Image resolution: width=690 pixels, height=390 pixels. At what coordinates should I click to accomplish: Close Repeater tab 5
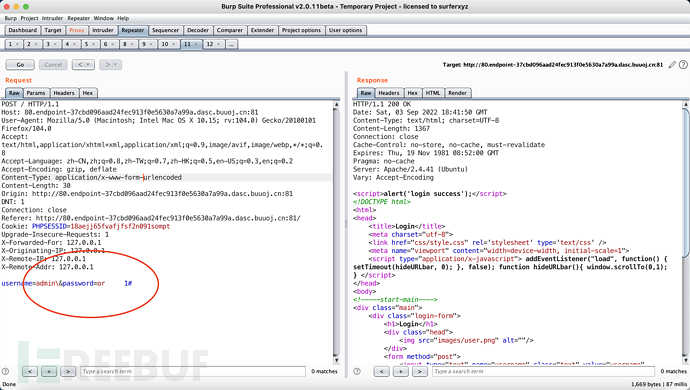tap(93, 44)
